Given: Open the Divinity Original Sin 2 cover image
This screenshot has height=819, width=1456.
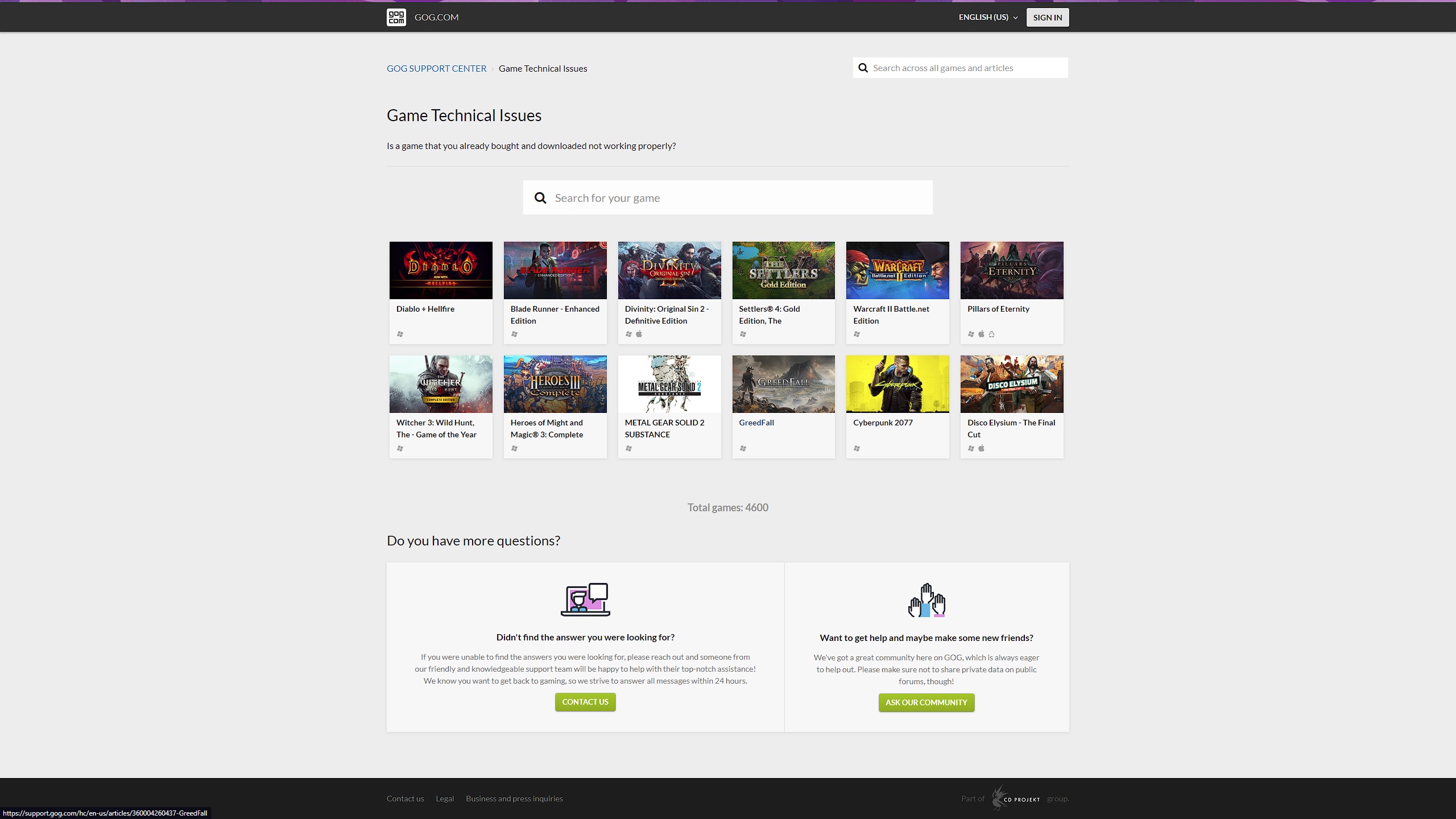Looking at the screenshot, I should coord(669,270).
